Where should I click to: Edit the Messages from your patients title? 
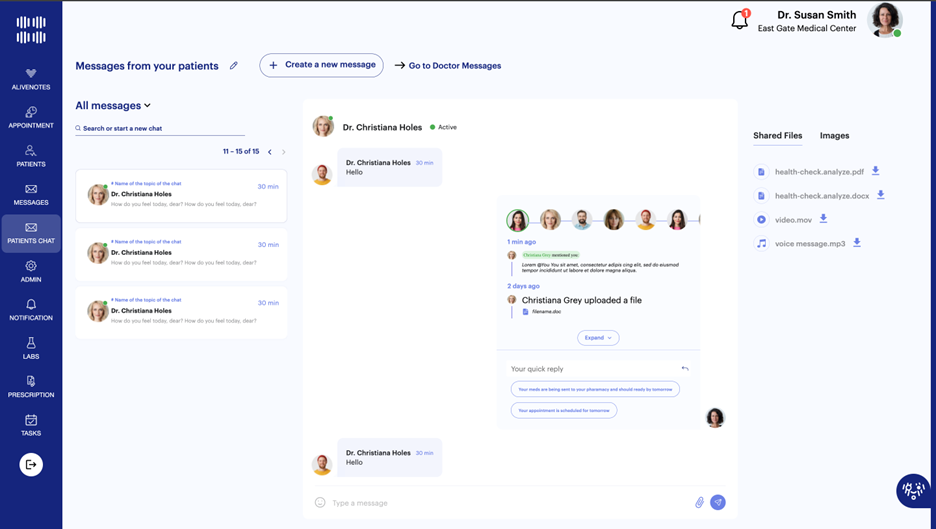234,66
